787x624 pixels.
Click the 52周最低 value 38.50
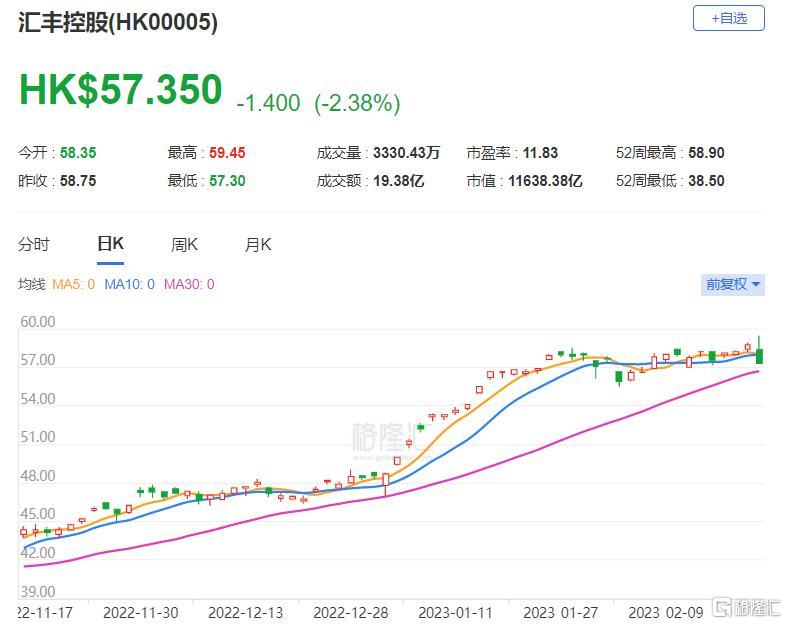[706, 181]
